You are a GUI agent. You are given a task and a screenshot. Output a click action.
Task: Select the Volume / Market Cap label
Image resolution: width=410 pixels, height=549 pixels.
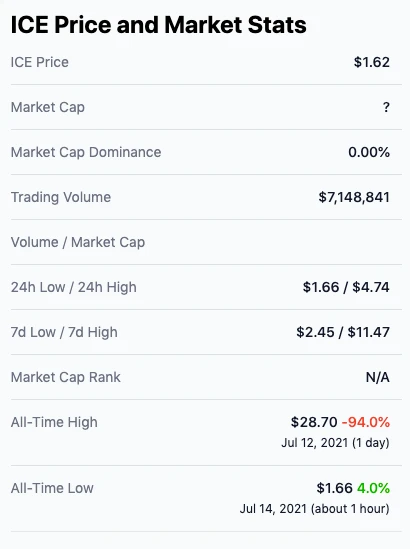click(x=78, y=242)
